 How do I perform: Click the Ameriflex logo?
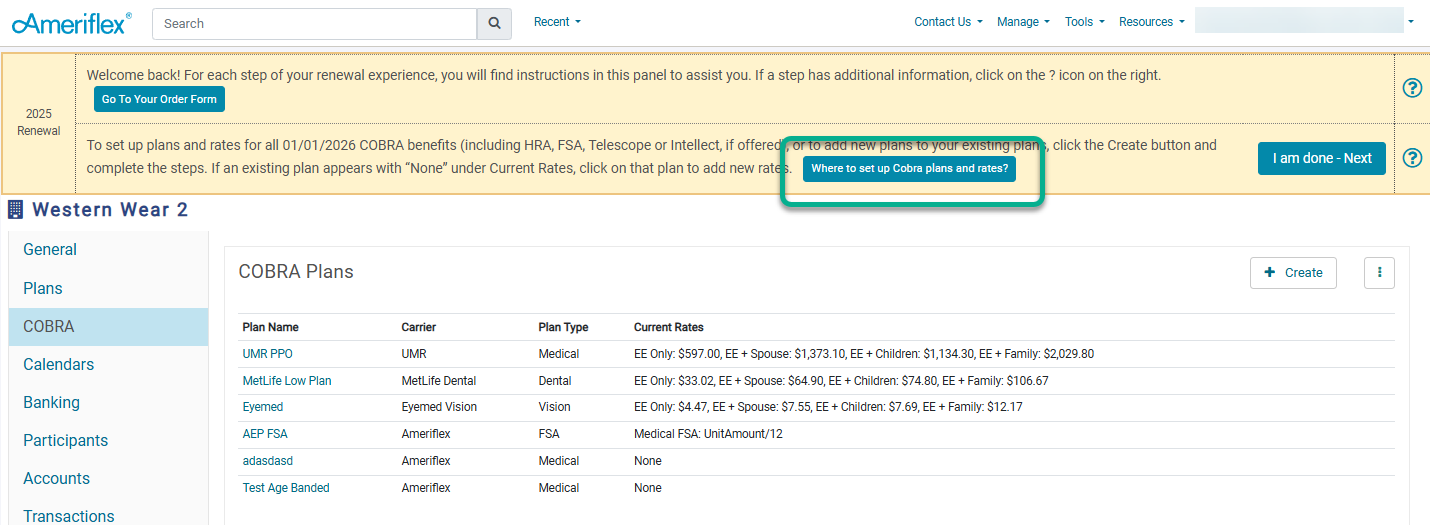(71, 23)
